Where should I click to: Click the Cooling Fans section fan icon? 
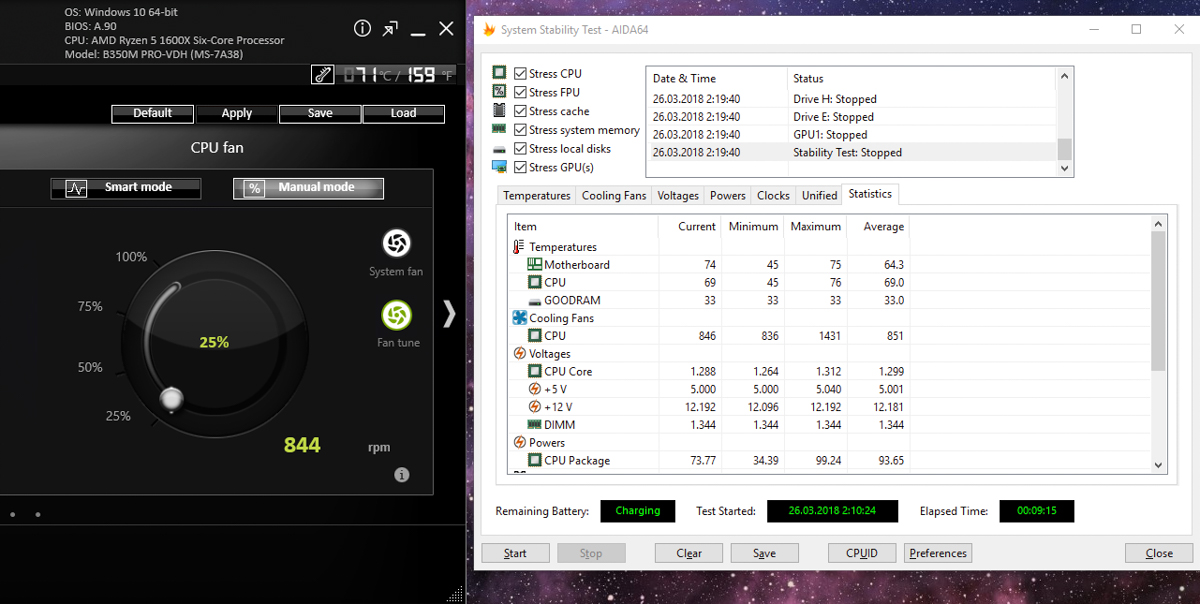click(x=519, y=318)
